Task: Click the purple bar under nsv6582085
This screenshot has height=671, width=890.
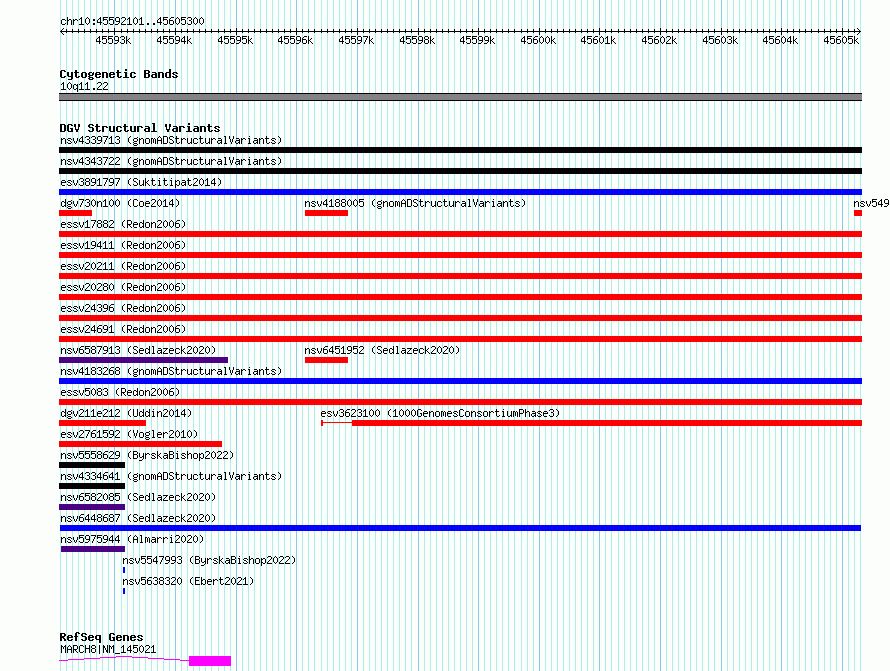Action: click(x=92, y=507)
